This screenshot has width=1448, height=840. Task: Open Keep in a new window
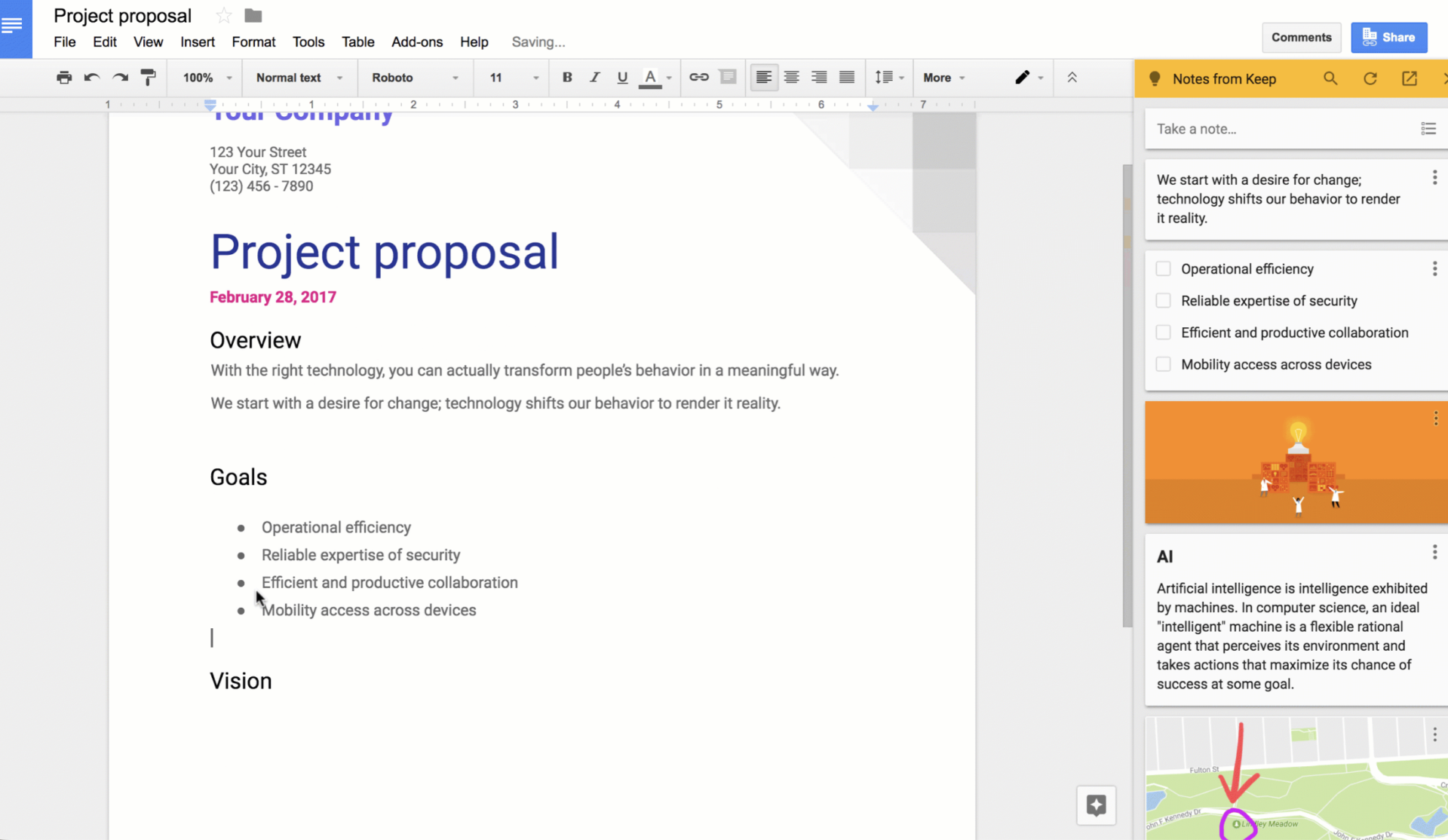point(1410,78)
